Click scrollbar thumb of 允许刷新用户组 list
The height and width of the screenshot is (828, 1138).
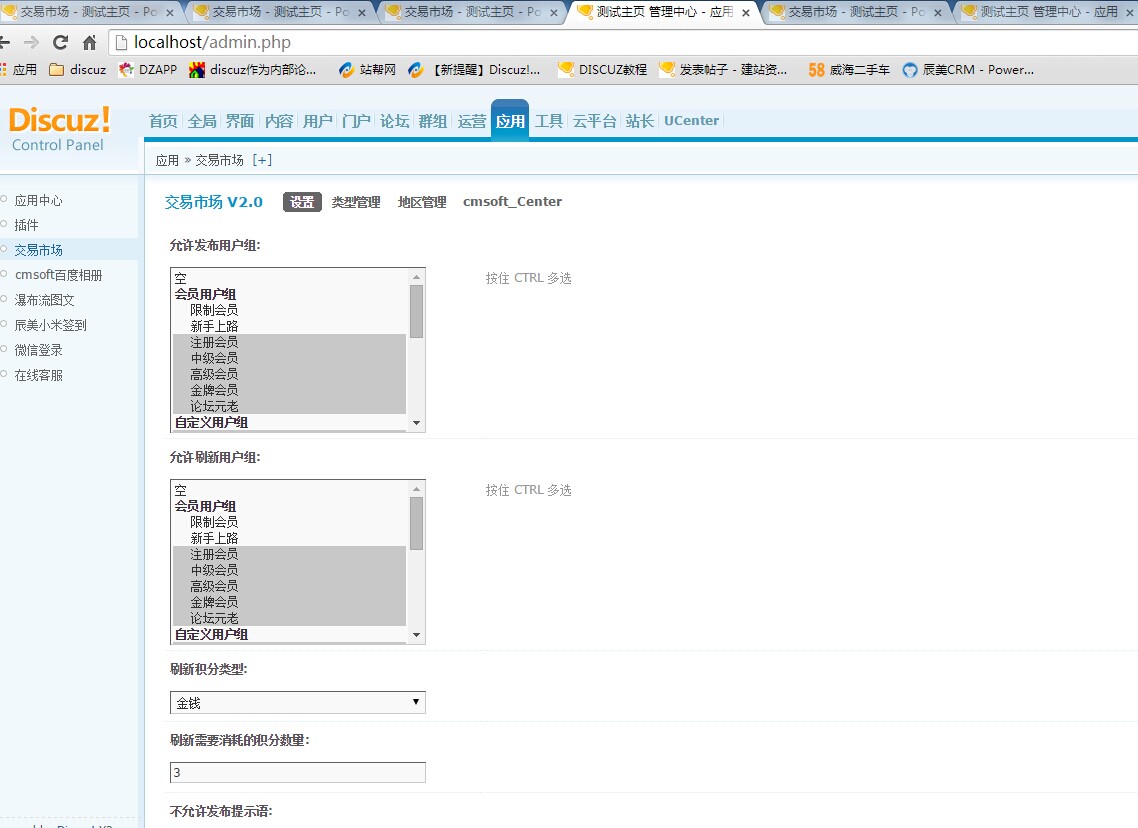tap(416, 523)
